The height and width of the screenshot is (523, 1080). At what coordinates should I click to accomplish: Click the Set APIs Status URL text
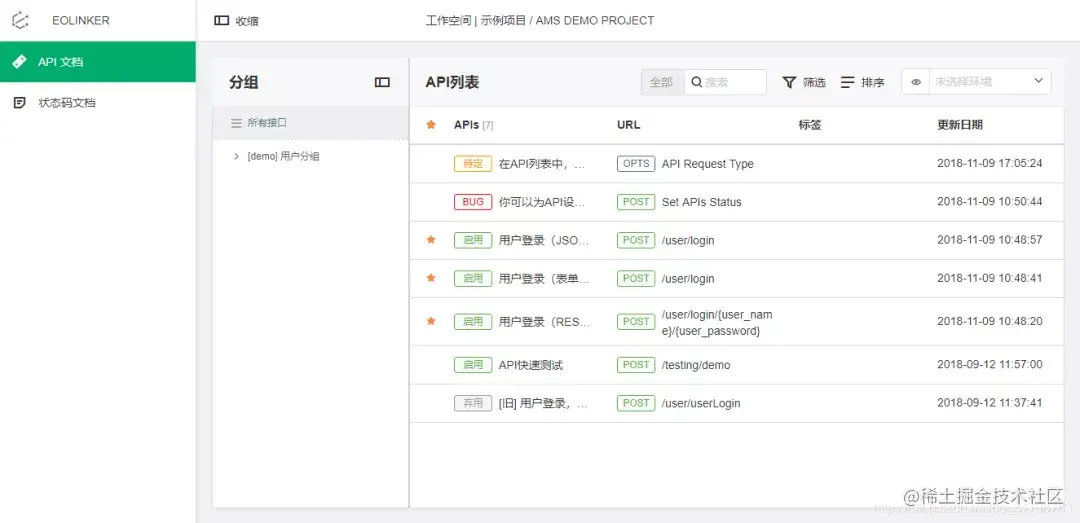(x=701, y=202)
